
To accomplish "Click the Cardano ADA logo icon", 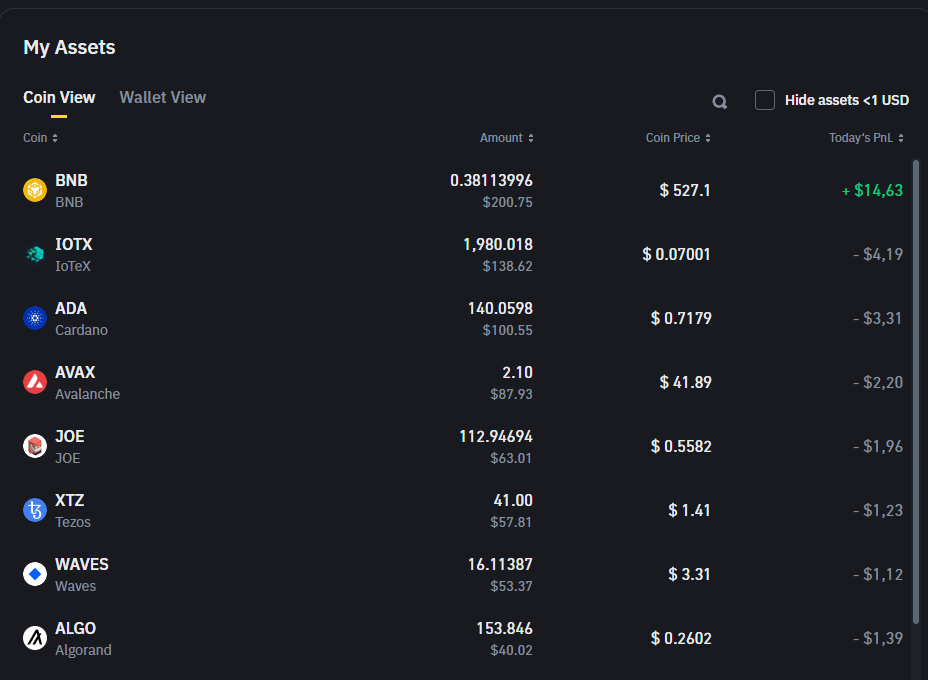I will [35, 318].
